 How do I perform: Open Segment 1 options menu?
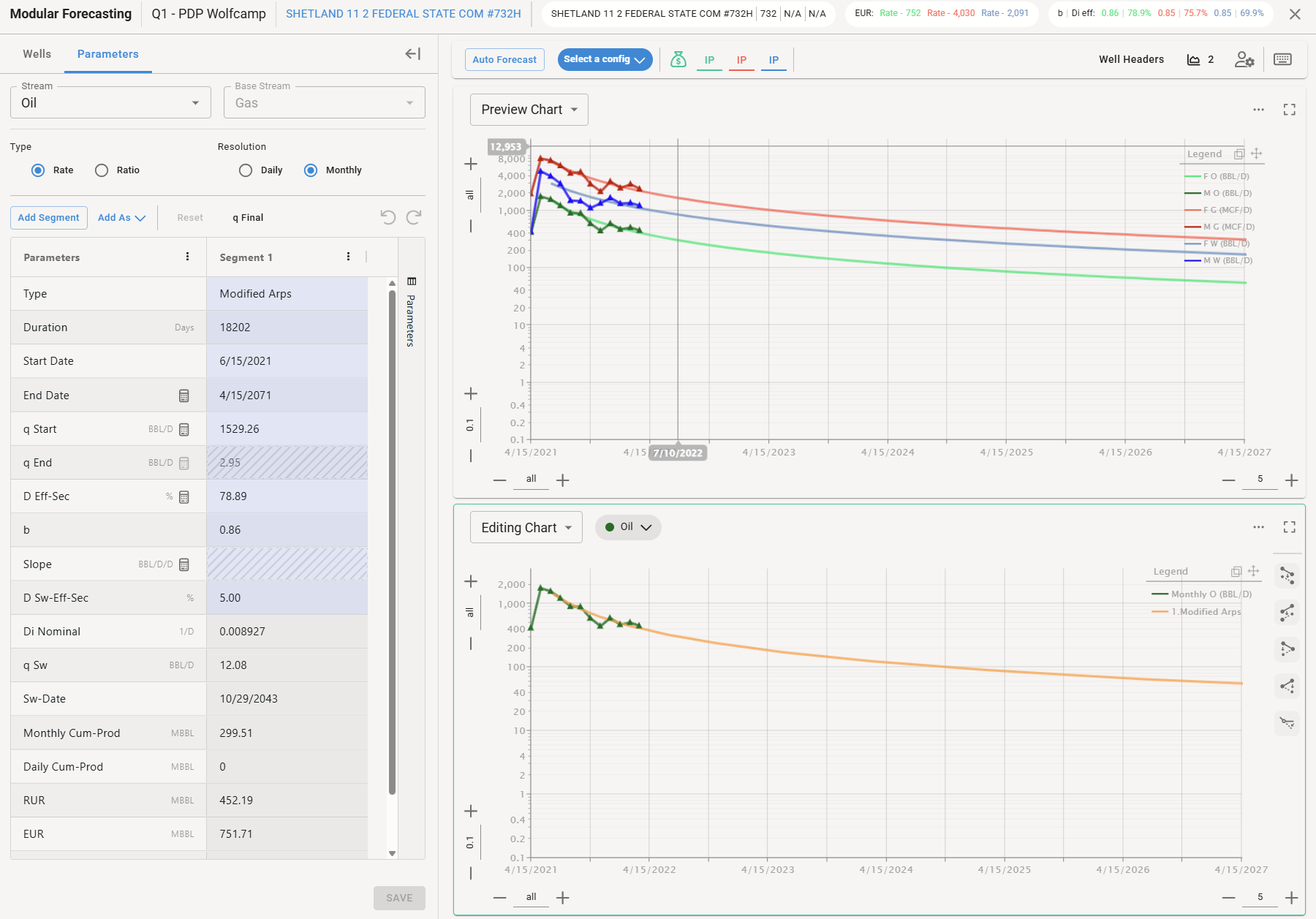coord(348,257)
